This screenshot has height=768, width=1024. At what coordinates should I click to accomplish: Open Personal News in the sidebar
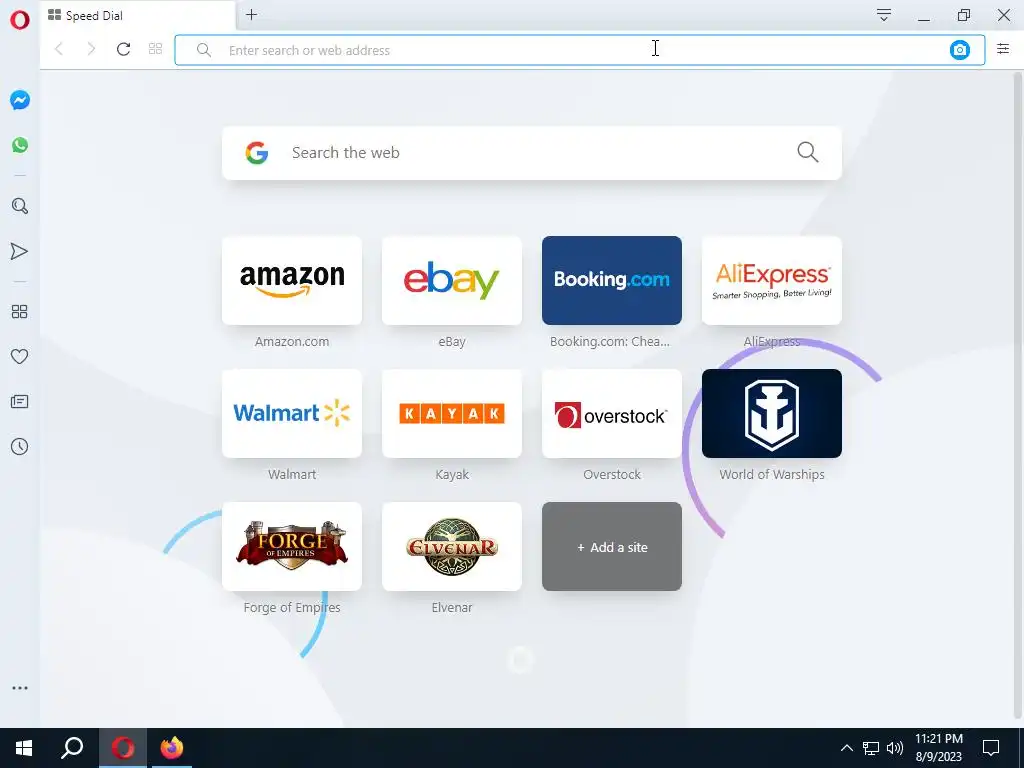(x=20, y=402)
